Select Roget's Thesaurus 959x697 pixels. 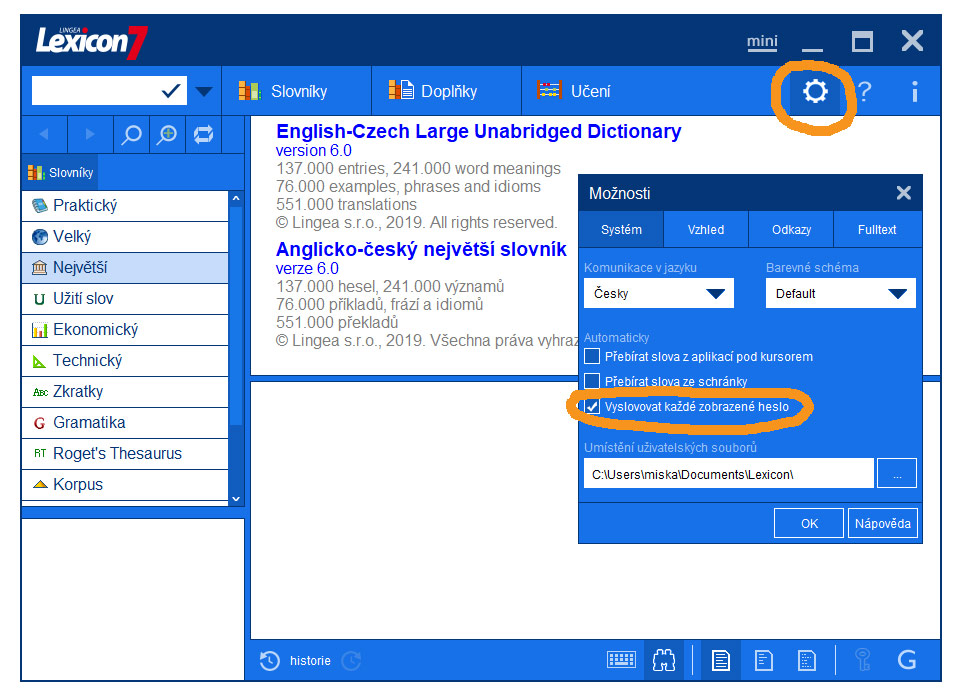125,454
